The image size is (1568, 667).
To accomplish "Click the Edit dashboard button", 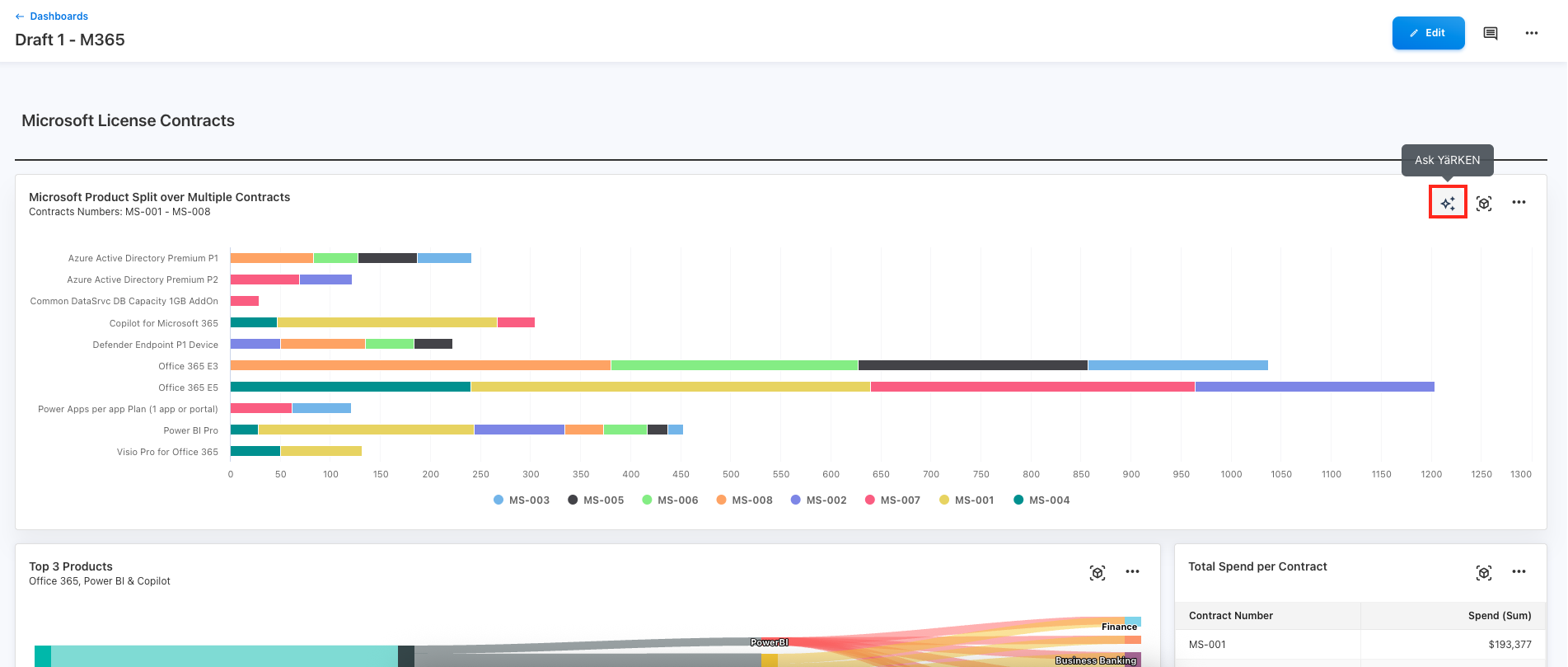I will click(1428, 33).
